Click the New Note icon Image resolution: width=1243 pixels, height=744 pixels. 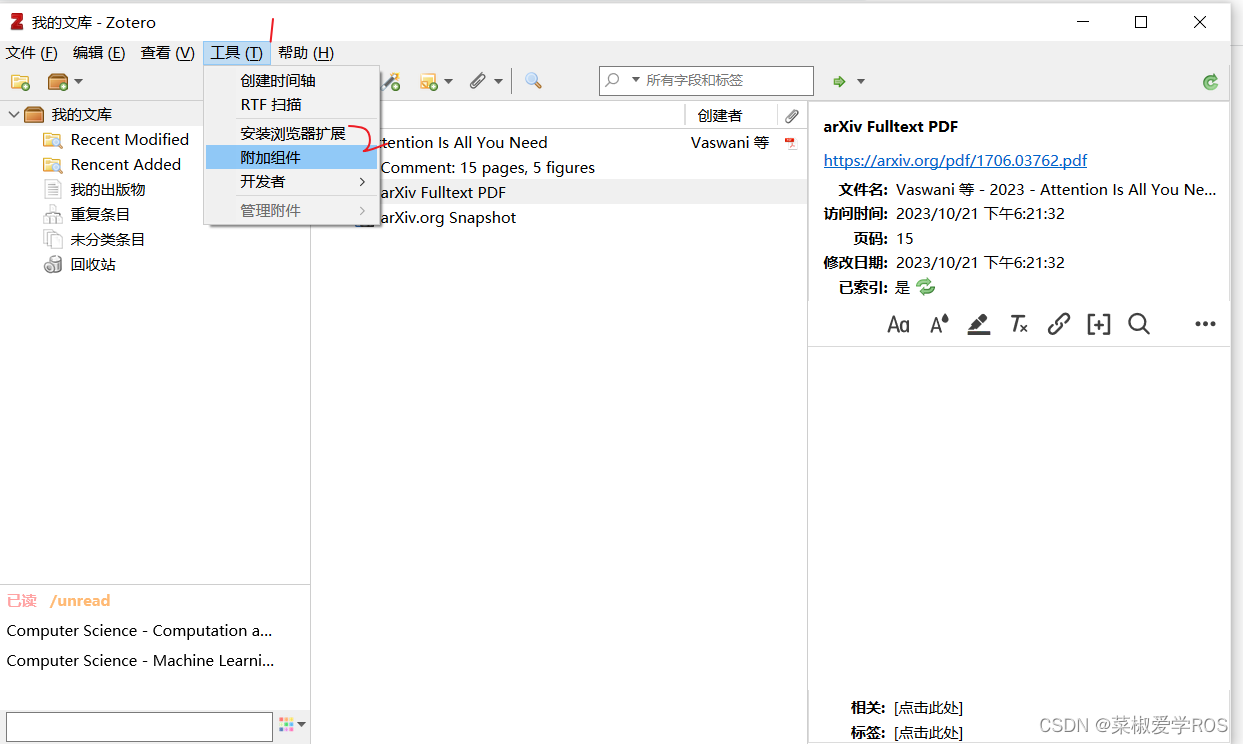pos(429,81)
